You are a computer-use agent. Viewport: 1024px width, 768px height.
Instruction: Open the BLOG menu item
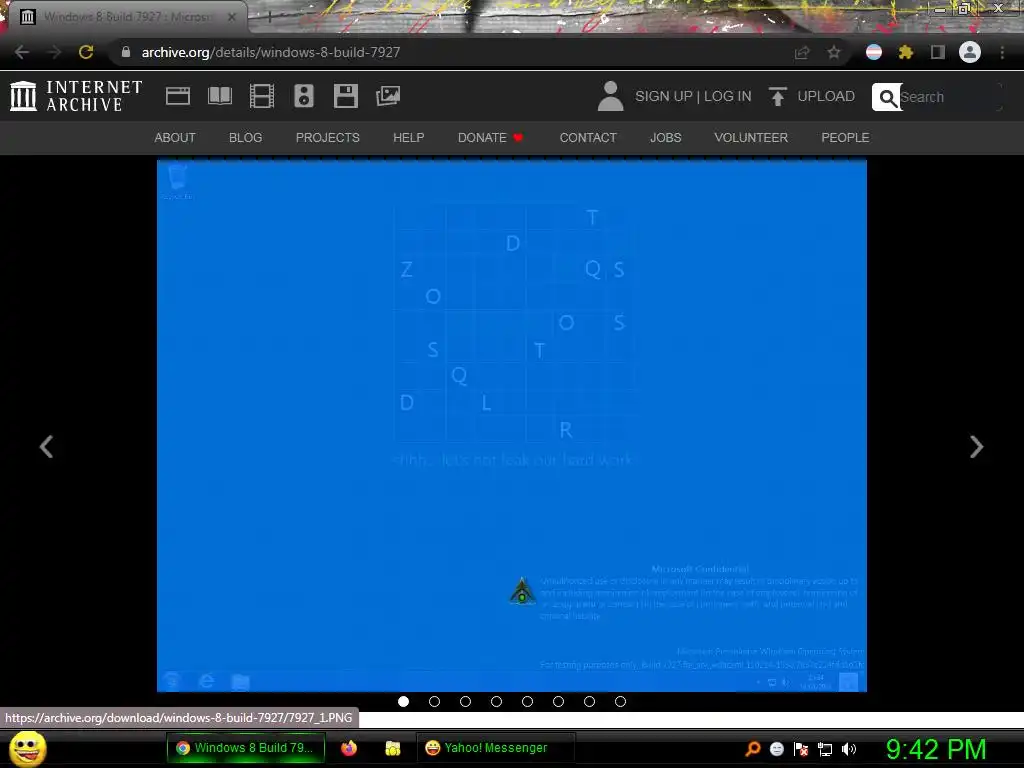click(x=246, y=138)
